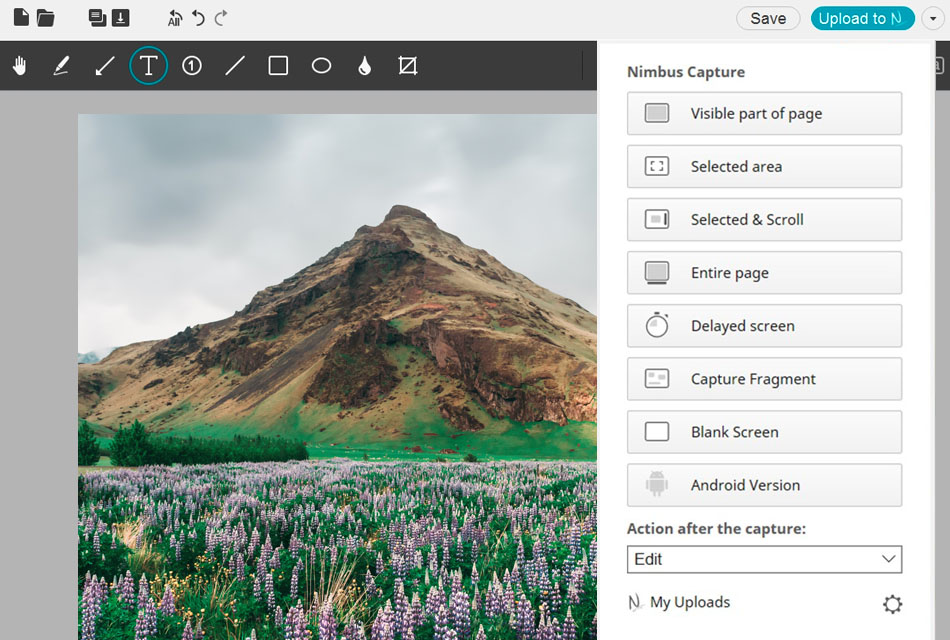The width and height of the screenshot is (950, 640).
Task: Select the Ellipse shape tool
Action: pos(321,65)
